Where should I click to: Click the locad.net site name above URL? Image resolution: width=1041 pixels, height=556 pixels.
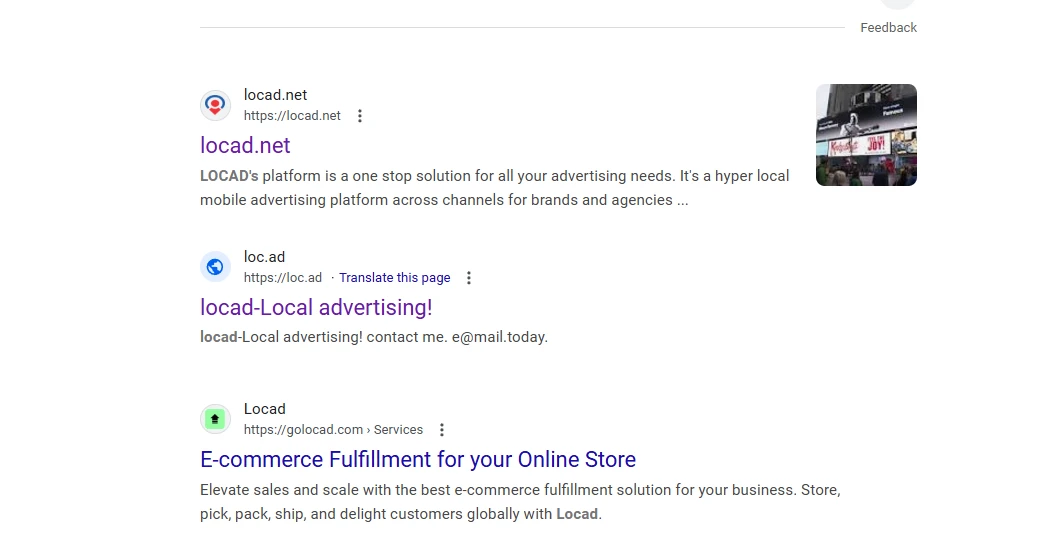click(x=275, y=95)
